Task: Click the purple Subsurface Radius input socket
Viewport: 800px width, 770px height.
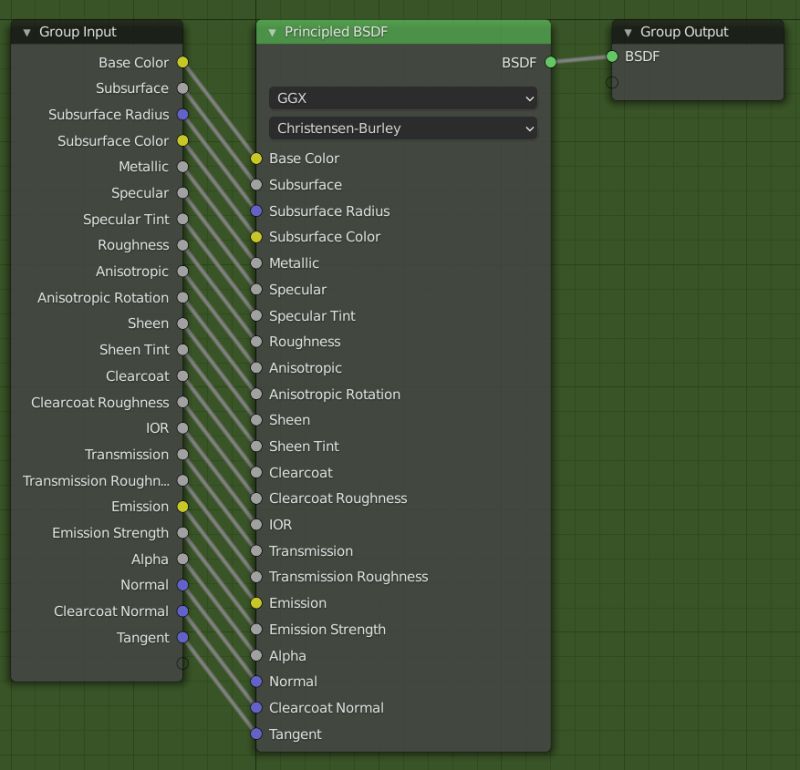Action: point(257,211)
